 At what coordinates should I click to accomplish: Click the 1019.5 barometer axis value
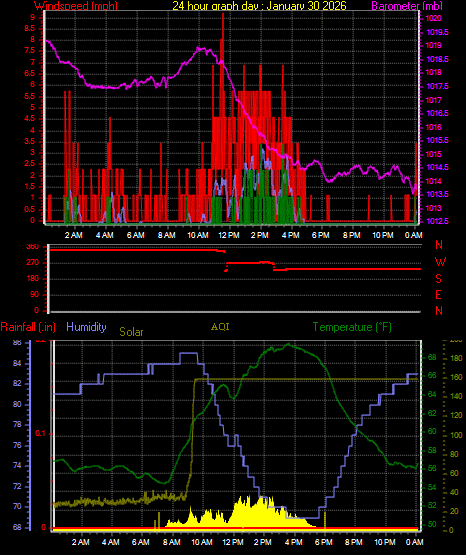[x=437, y=32]
